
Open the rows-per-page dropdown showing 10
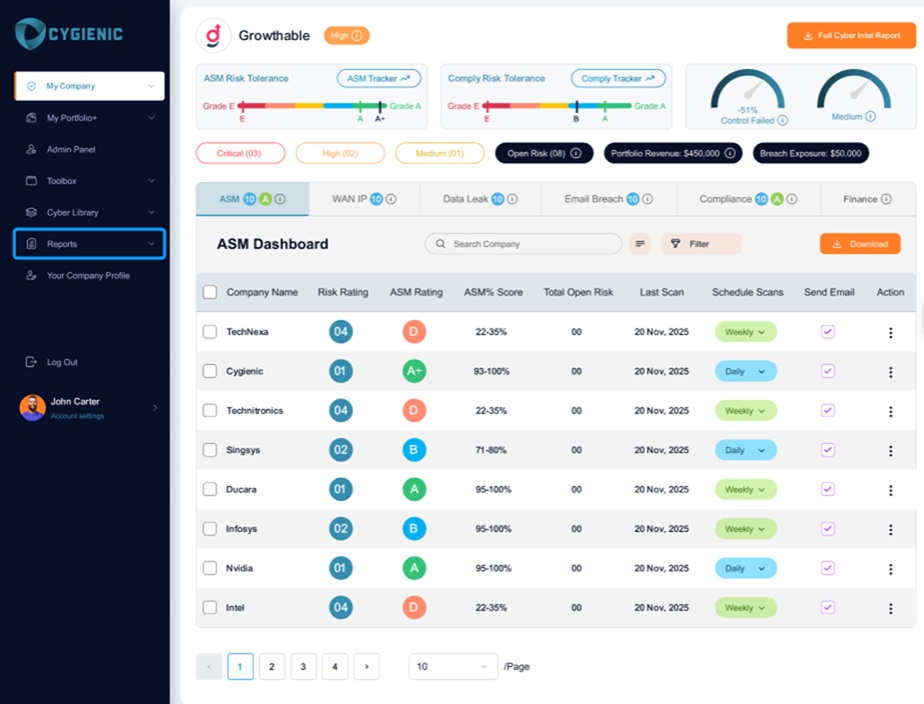coord(453,666)
